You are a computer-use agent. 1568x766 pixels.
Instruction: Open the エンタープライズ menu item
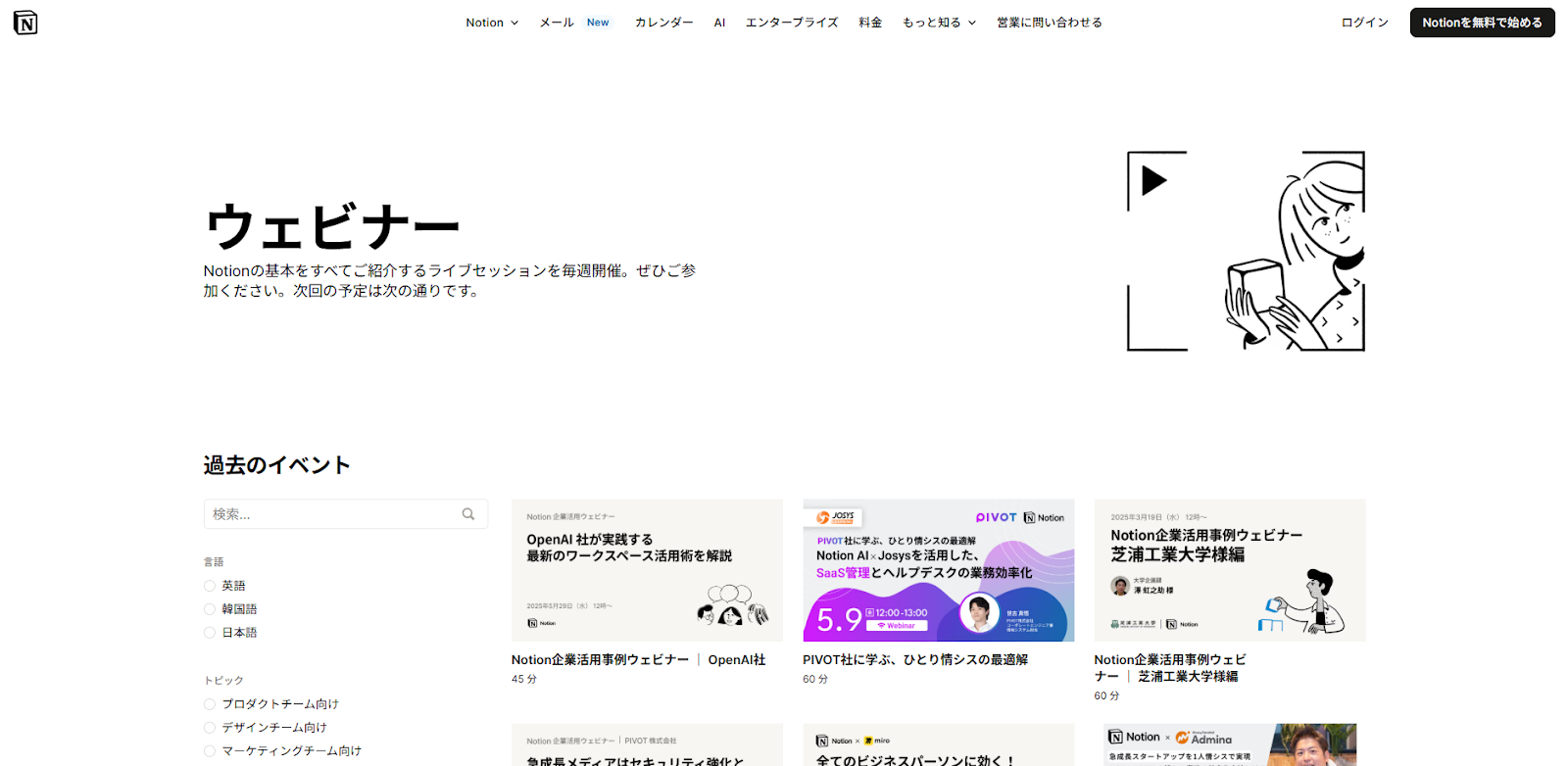[x=792, y=23]
